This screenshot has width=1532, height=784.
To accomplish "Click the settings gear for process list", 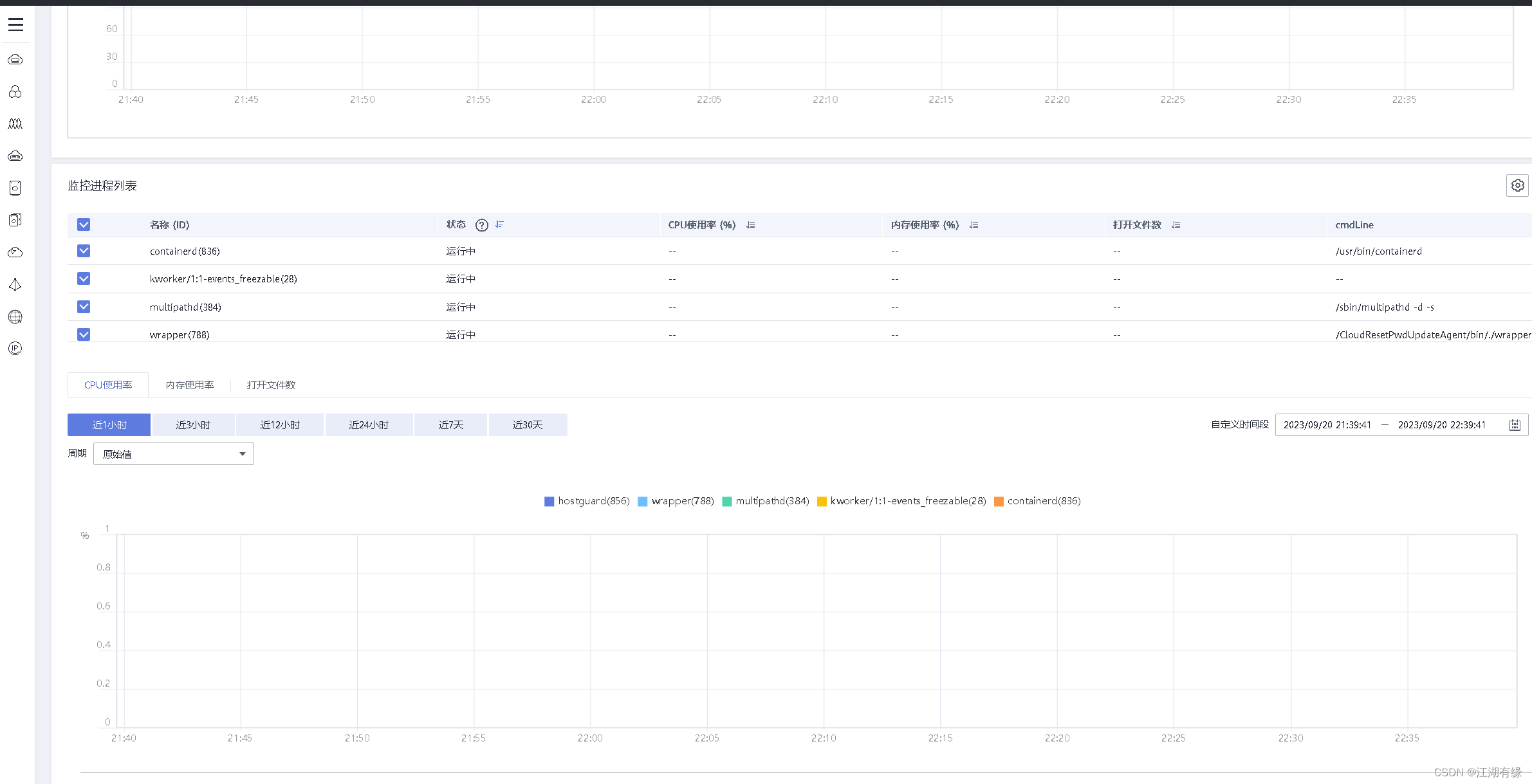I will [1517, 185].
